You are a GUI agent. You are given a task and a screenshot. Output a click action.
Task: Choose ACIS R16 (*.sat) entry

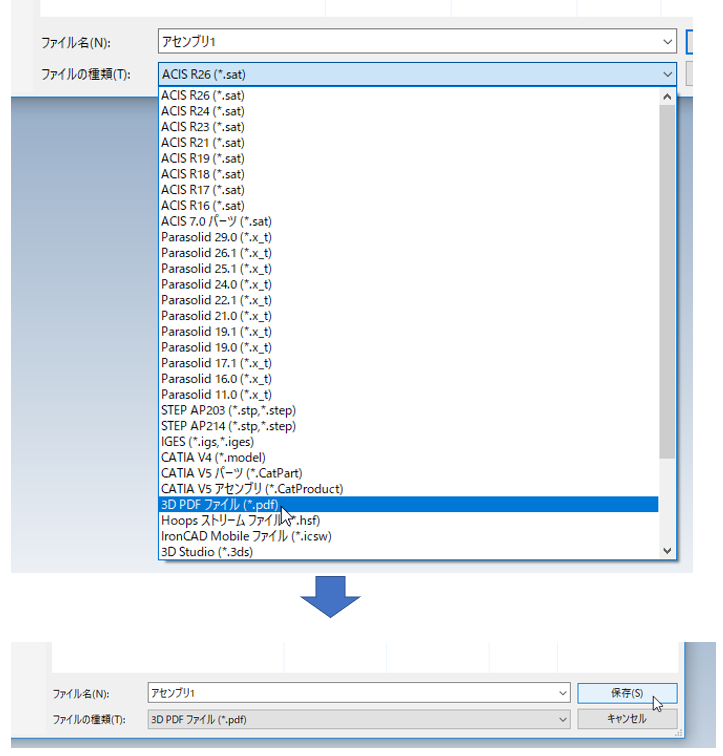coord(408,206)
